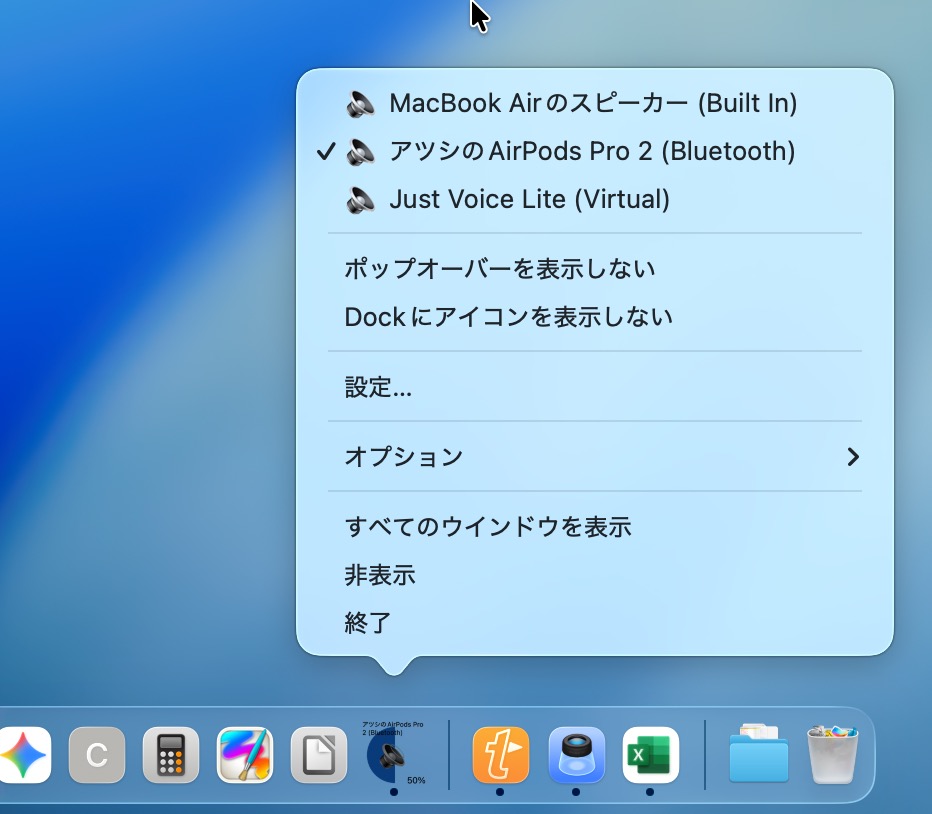This screenshot has width=932, height=814.
Task: Select Just Voice Lite (Virtual) output
Action: tap(529, 199)
